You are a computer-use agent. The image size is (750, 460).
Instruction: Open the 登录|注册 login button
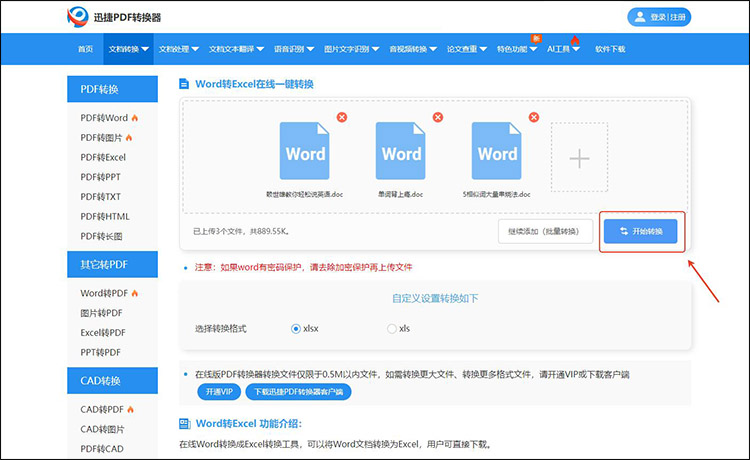659,17
